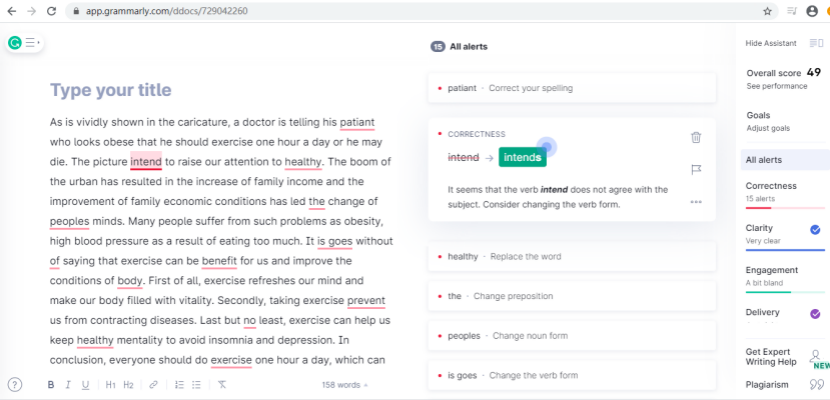
Task: Clear formatting with the toolbar icon
Action: click(x=222, y=384)
